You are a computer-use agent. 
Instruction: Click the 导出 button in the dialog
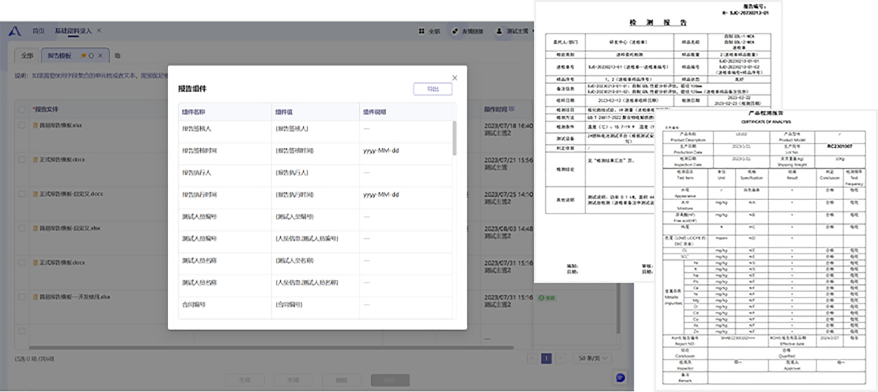433,89
